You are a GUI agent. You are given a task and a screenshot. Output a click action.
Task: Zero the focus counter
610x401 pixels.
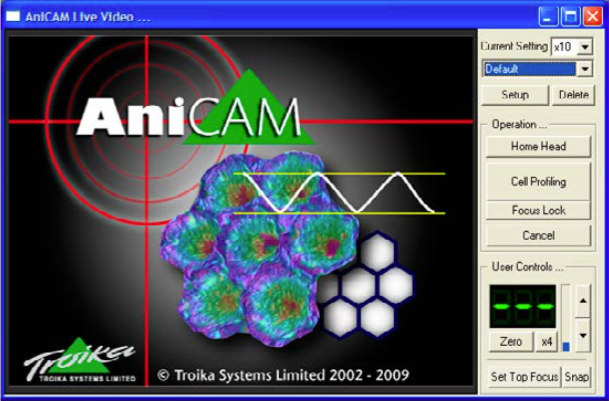(511, 342)
